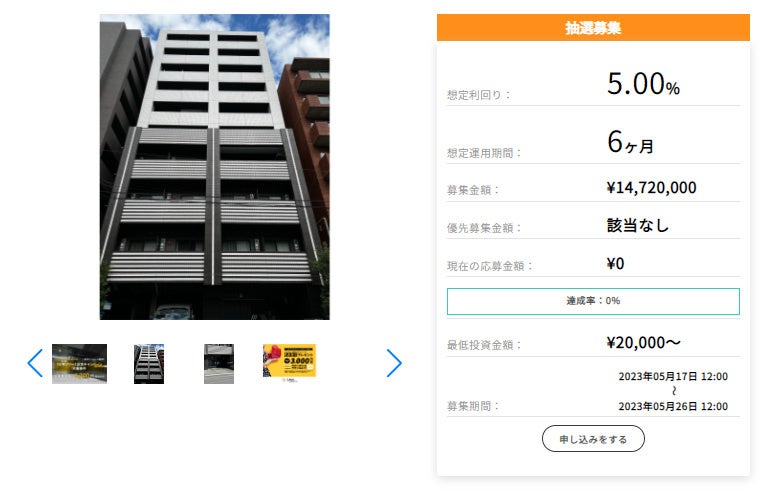The width and height of the screenshot is (780, 498).
Task: Click the 5.00% expected yield value
Action: click(643, 84)
